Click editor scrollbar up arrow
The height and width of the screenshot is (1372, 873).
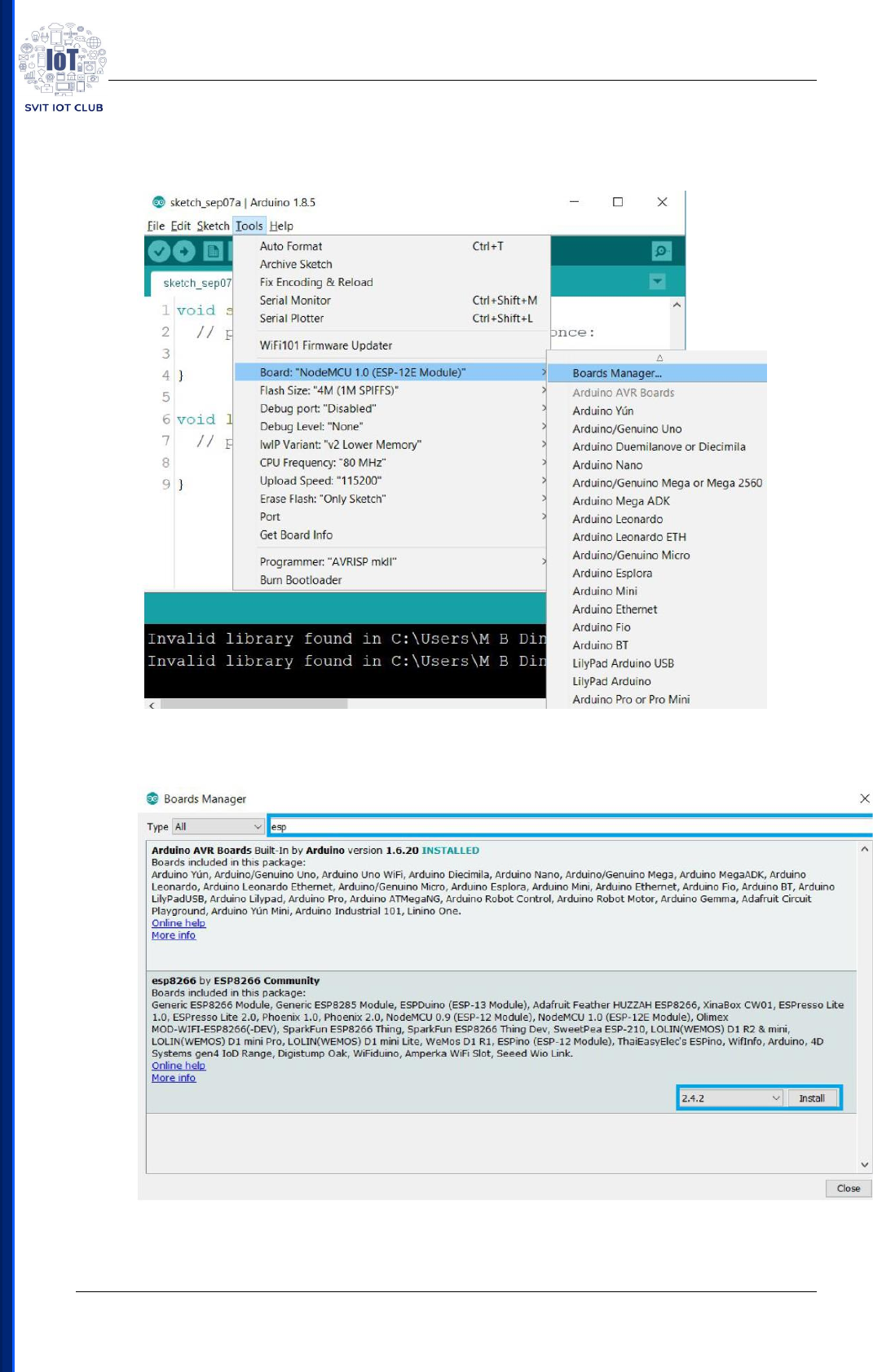coord(677,305)
